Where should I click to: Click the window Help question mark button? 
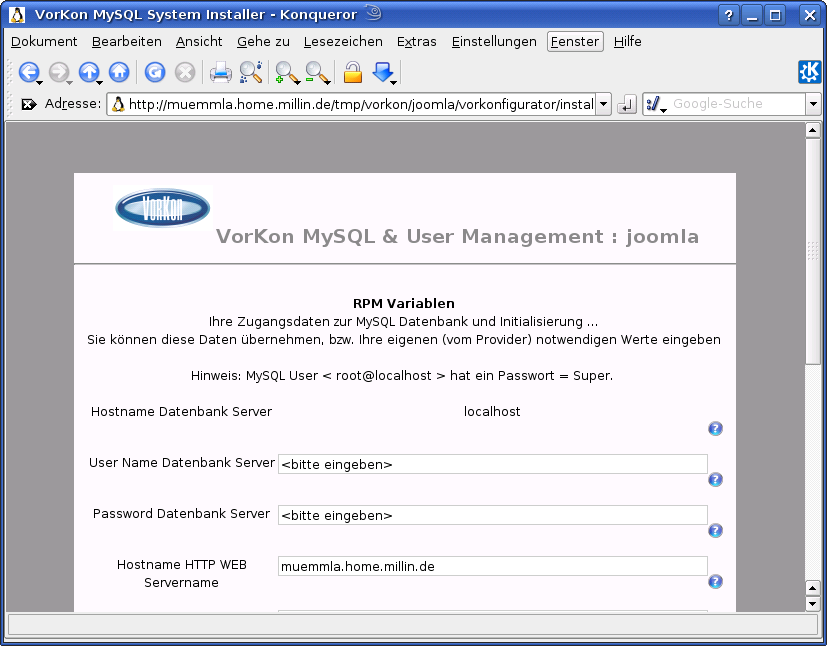click(728, 15)
